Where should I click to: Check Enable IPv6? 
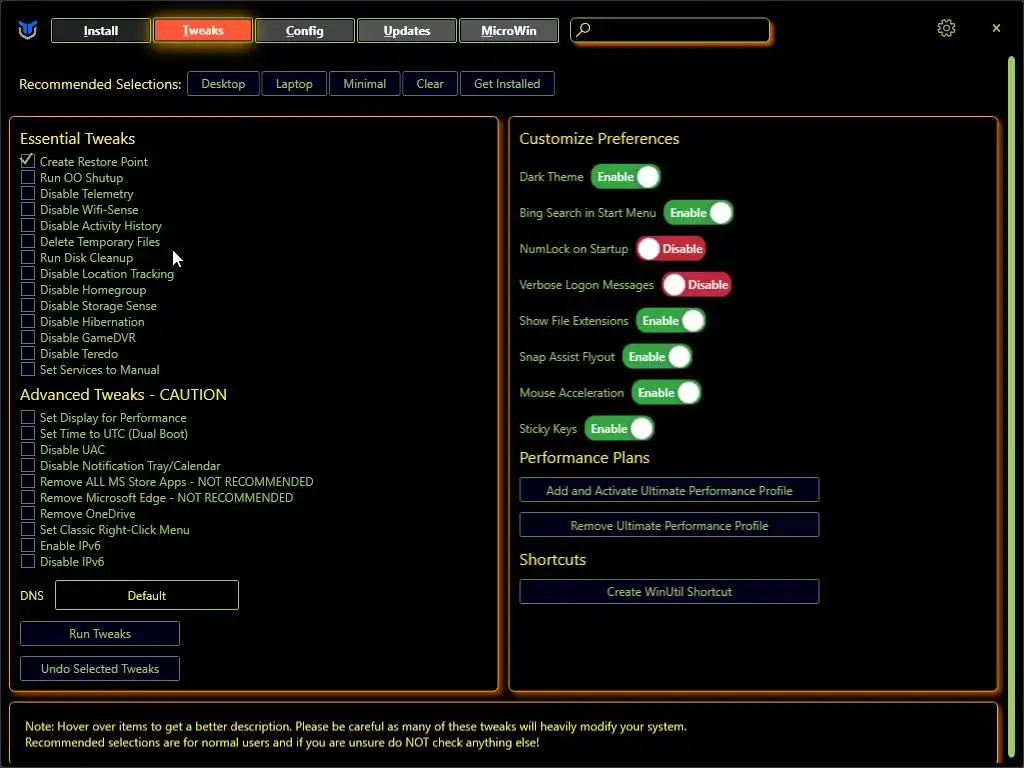(x=27, y=545)
